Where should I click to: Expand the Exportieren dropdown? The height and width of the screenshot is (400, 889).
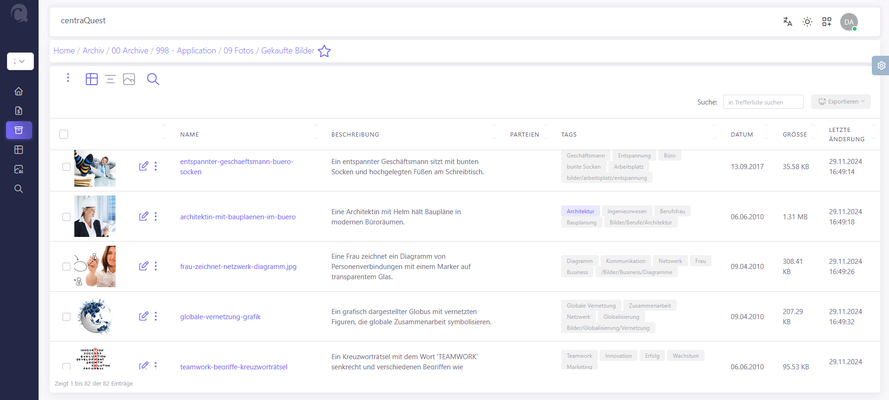[840, 101]
